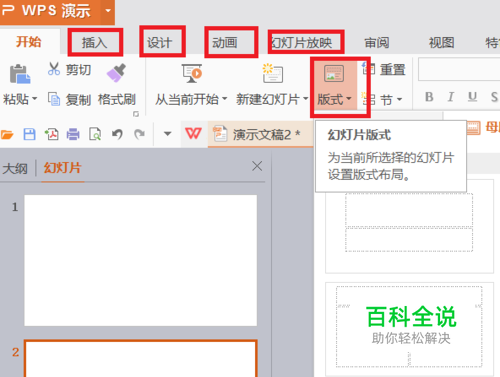Click the undo arrow icon
The width and height of the screenshot is (500, 377).
pyautogui.click(x=117, y=134)
